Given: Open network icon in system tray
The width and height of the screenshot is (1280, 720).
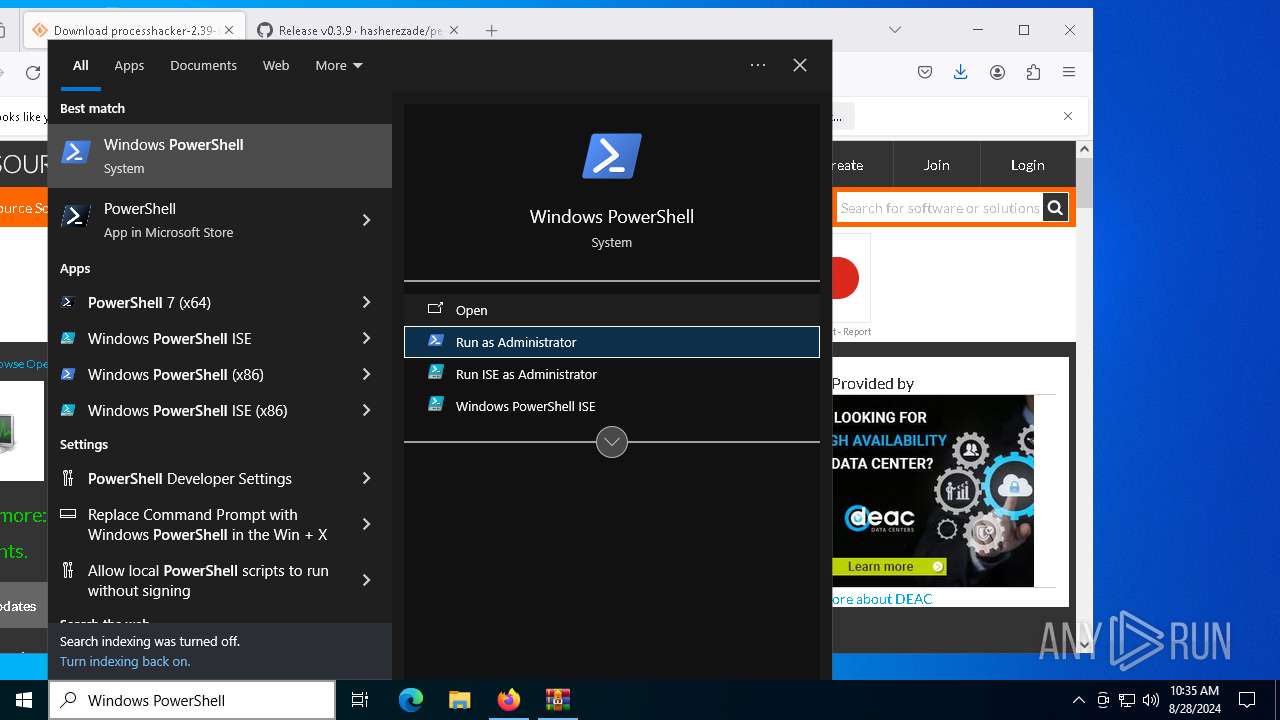Looking at the screenshot, I should pos(1127,700).
